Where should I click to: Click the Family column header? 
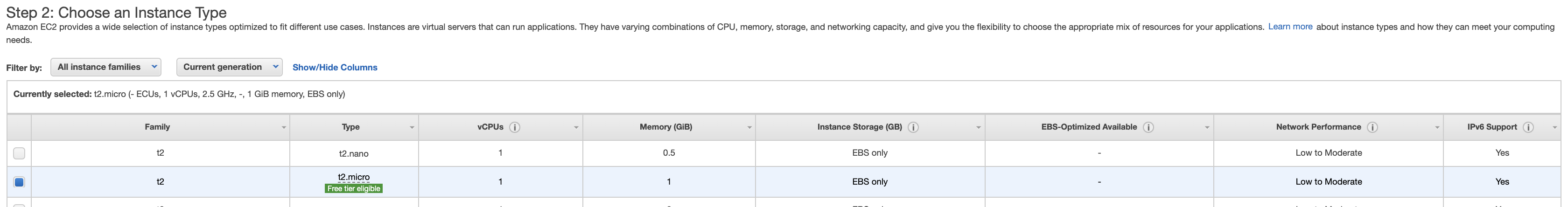[157, 127]
